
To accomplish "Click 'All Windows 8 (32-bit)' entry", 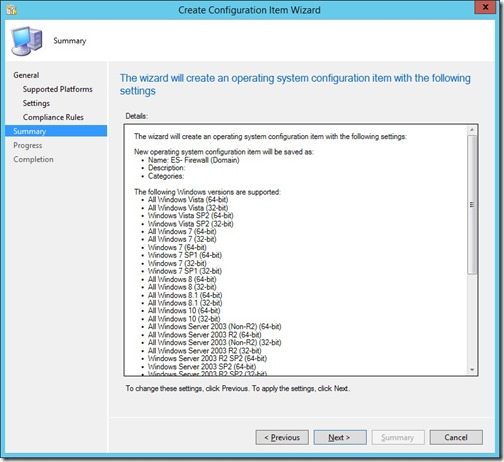I will [182, 287].
